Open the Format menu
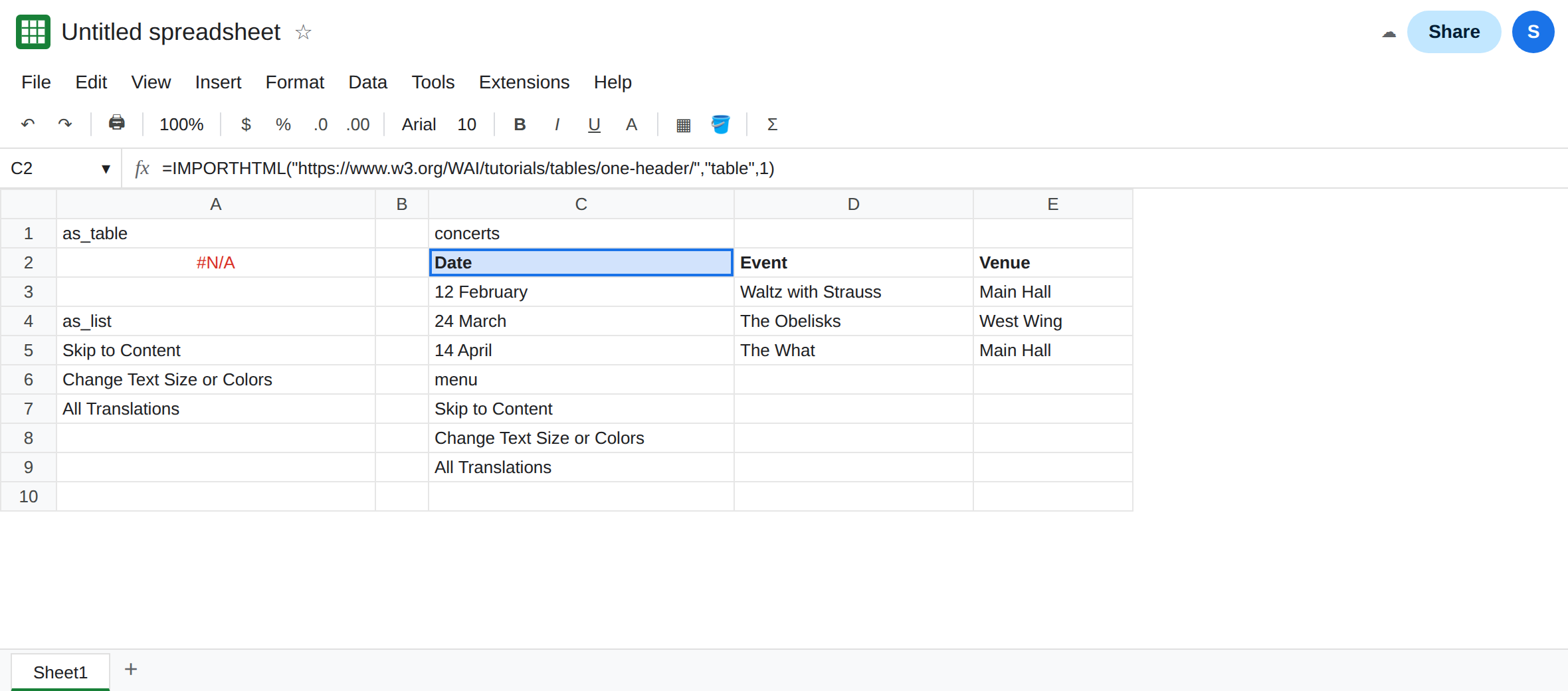Screen dimensions: 1568x691 [x=294, y=82]
